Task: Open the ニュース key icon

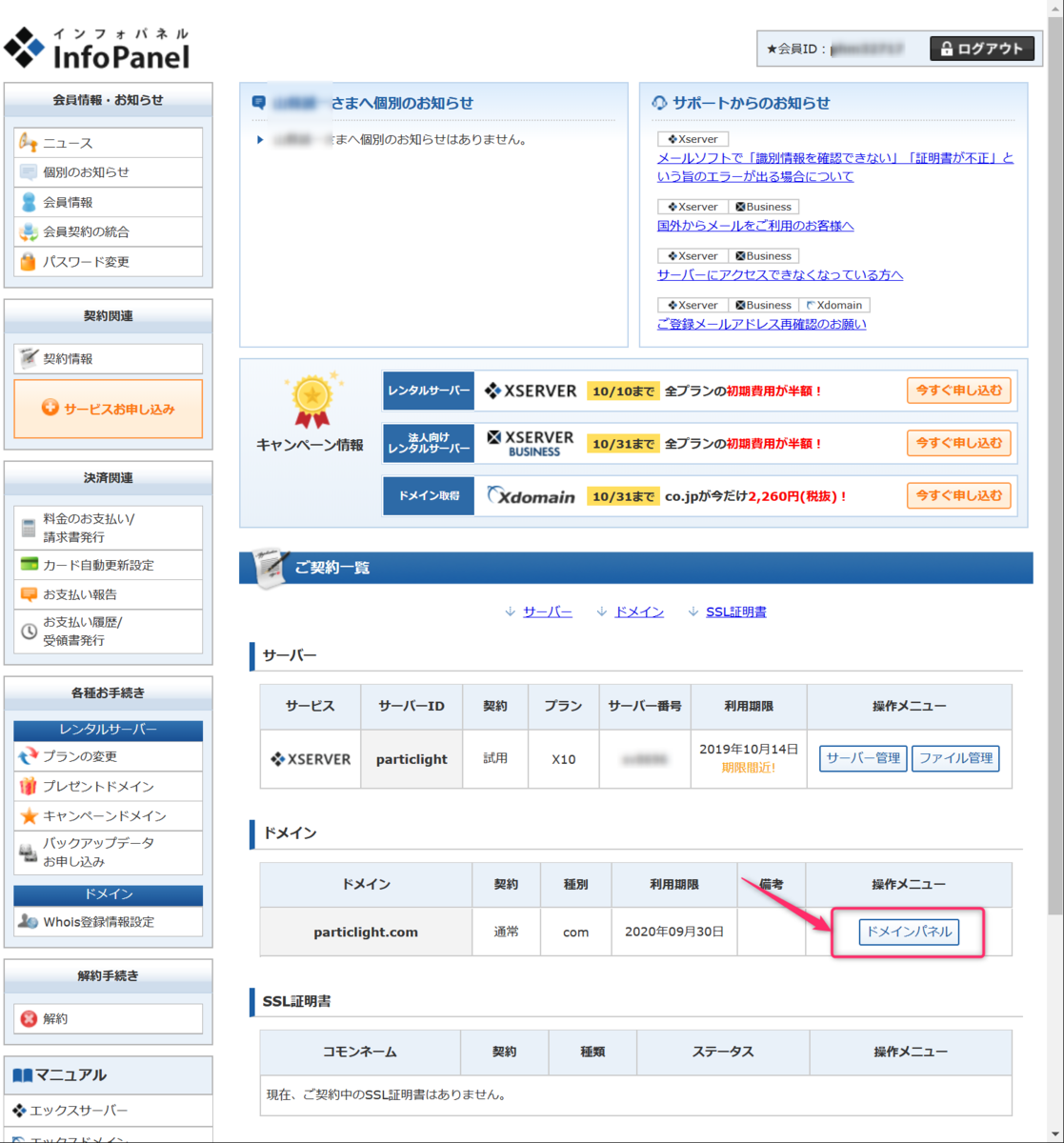Action: [x=29, y=143]
